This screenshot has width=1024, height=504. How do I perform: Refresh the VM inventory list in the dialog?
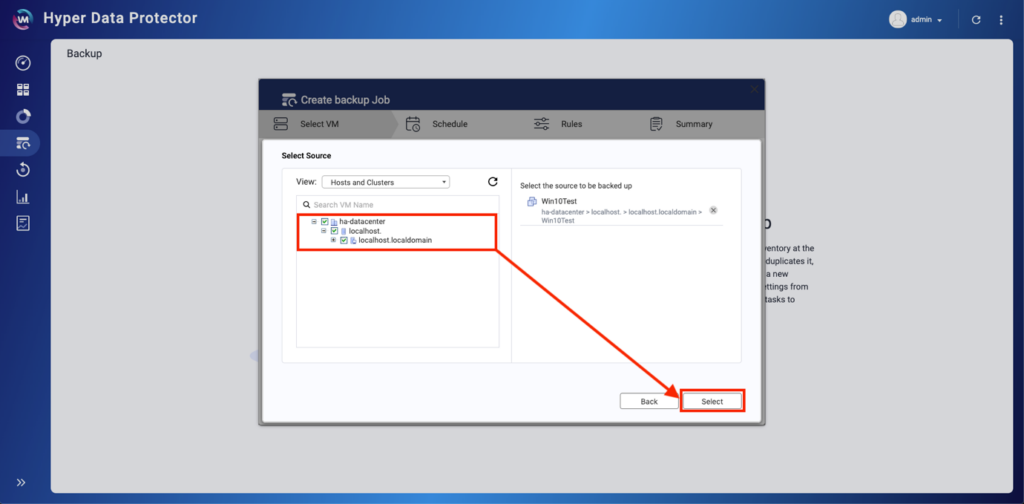(492, 182)
